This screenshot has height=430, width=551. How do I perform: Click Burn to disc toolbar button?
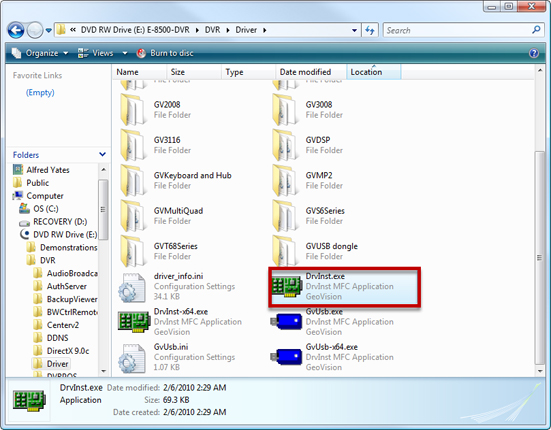pos(165,53)
